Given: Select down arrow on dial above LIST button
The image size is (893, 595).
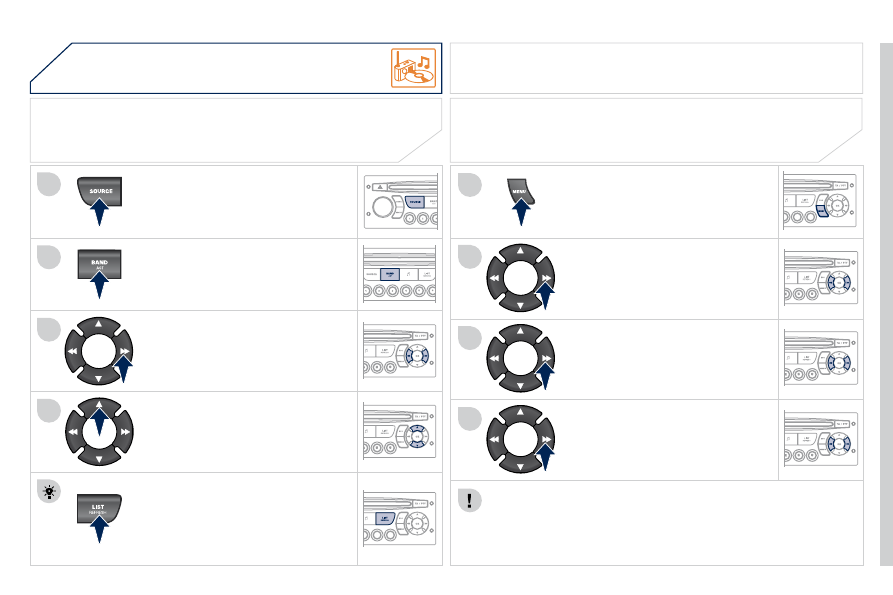Looking at the screenshot, I should (99, 458).
